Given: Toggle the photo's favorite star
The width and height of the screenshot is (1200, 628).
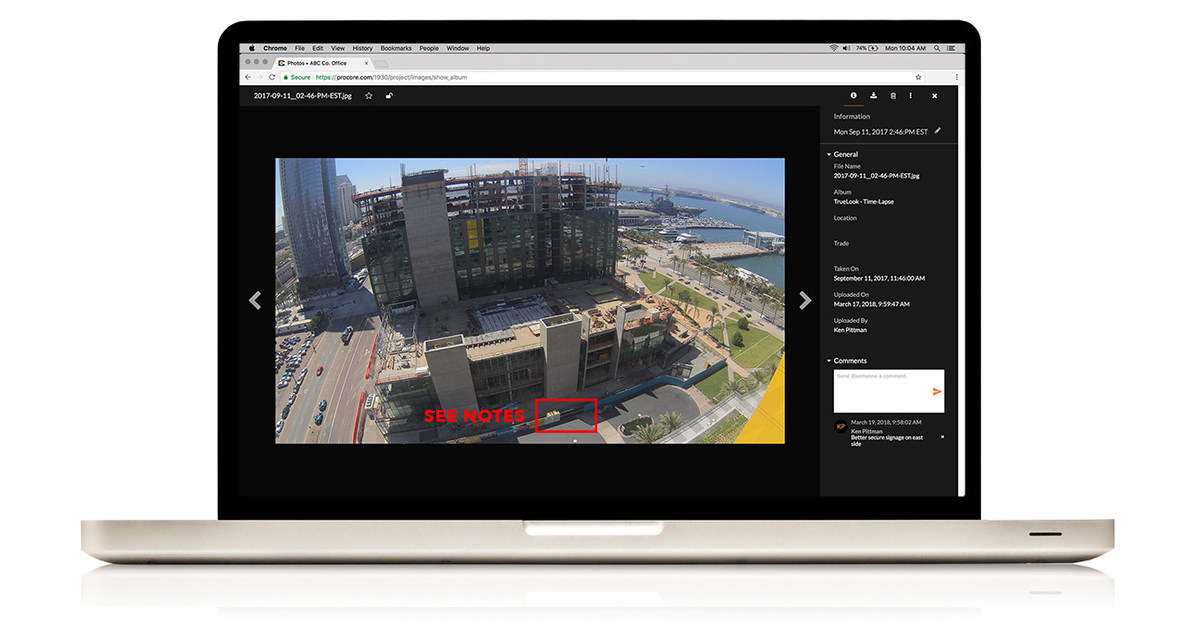Looking at the screenshot, I should (x=368, y=95).
